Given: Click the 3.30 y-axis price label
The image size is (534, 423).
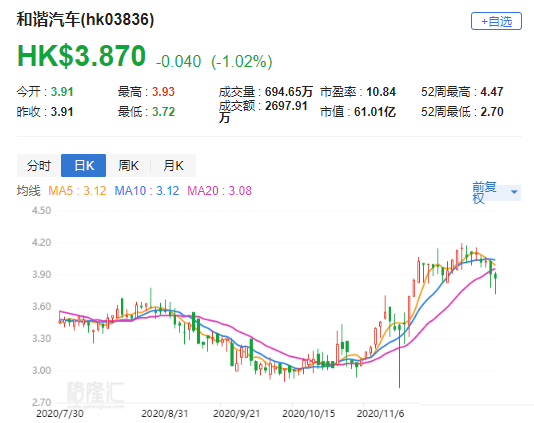Looking at the screenshot, I should [41, 339].
